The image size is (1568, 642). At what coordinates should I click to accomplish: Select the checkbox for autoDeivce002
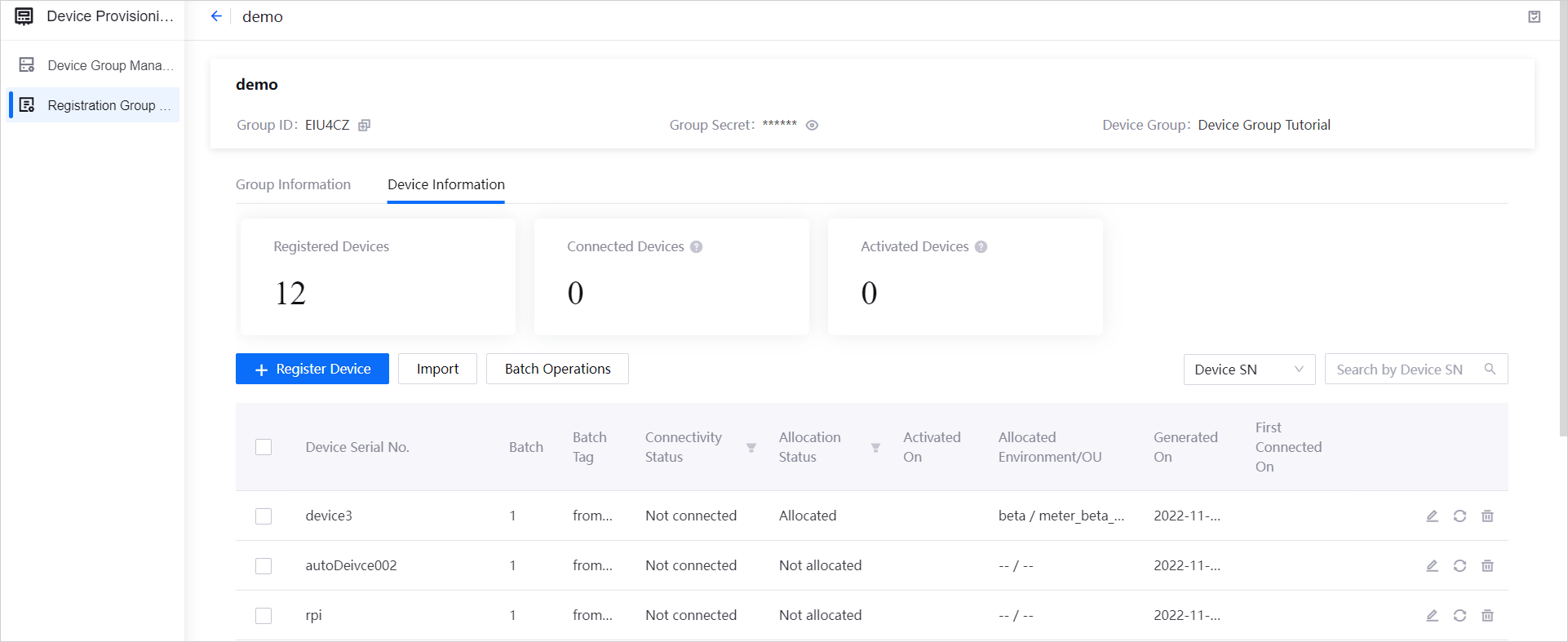click(x=264, y=566)
